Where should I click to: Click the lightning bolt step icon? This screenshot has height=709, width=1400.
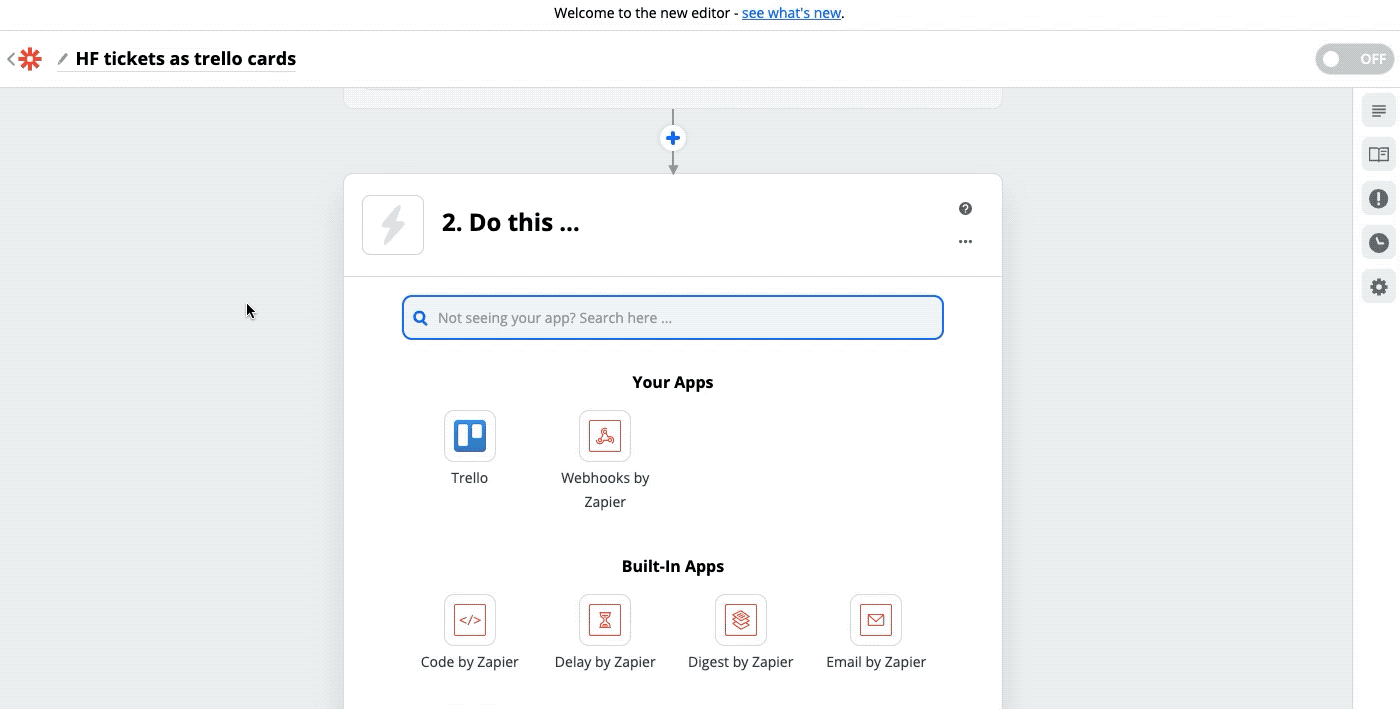coord(393,225)
